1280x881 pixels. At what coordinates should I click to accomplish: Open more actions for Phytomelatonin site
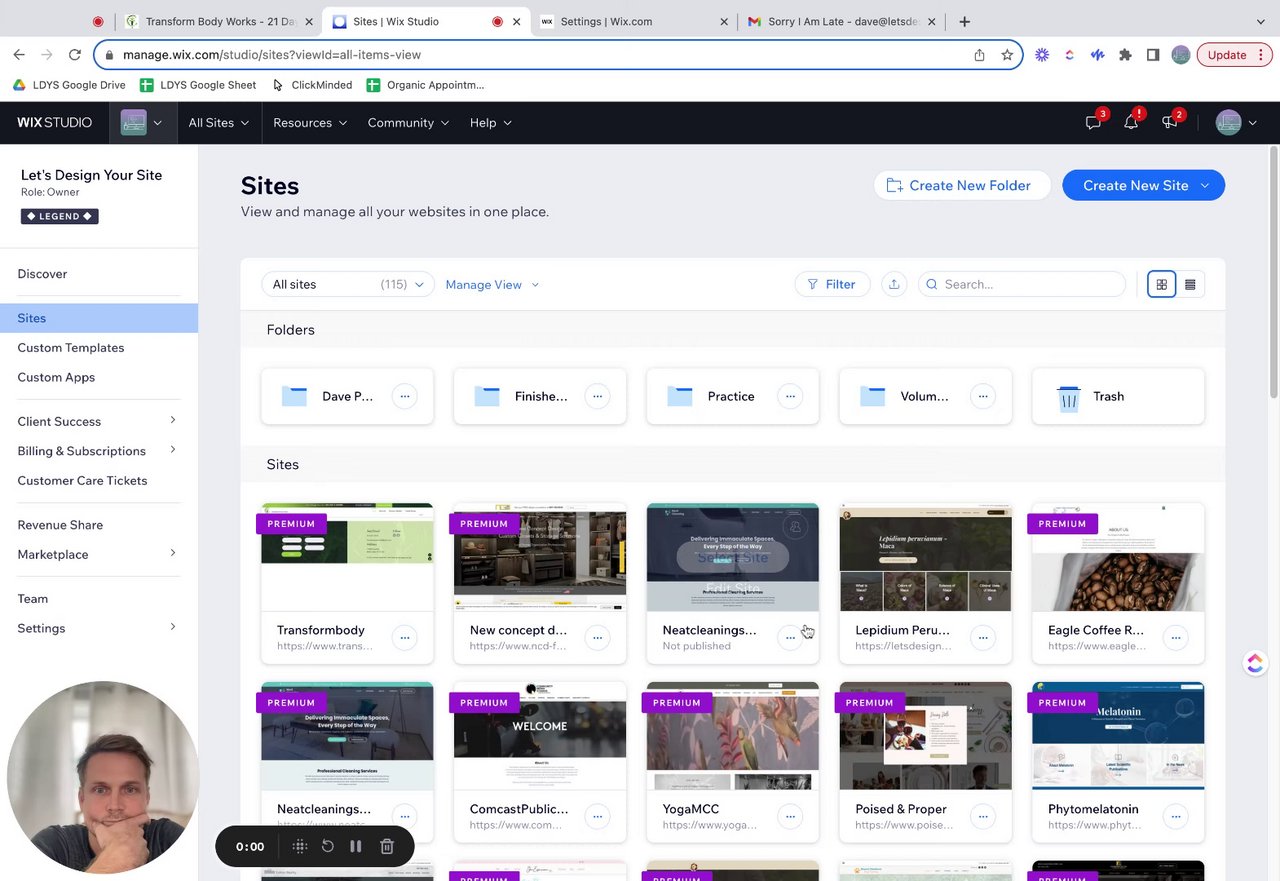click(x=1176, y=816)
